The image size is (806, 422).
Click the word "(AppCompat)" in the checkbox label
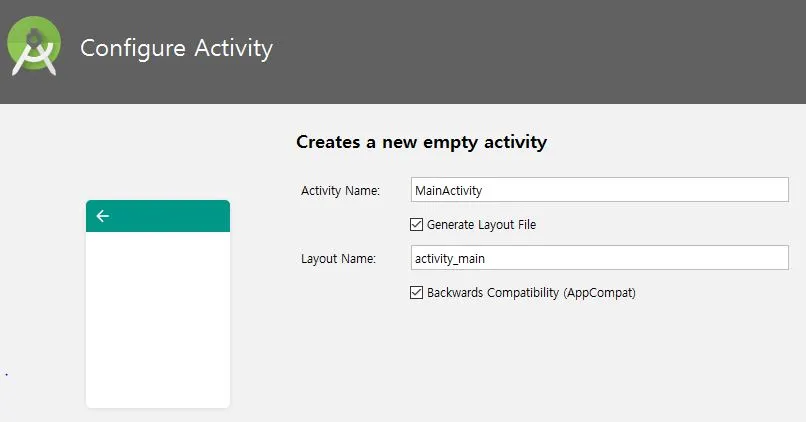(x=599, y=293)
